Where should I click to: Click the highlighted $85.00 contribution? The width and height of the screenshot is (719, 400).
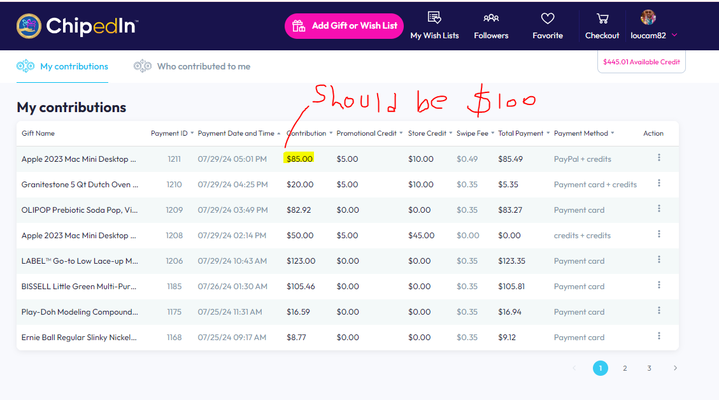[x=299, y=159]
